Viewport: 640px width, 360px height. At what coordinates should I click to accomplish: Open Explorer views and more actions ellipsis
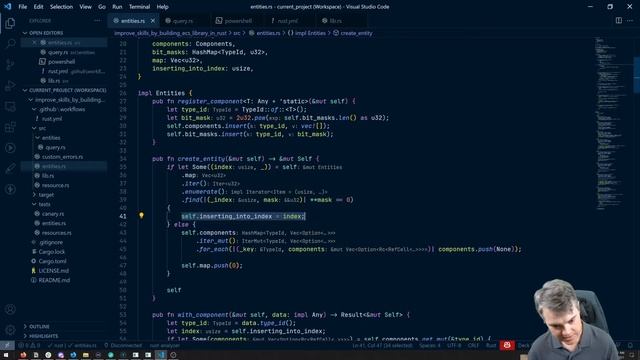click(x=97, y=20)
